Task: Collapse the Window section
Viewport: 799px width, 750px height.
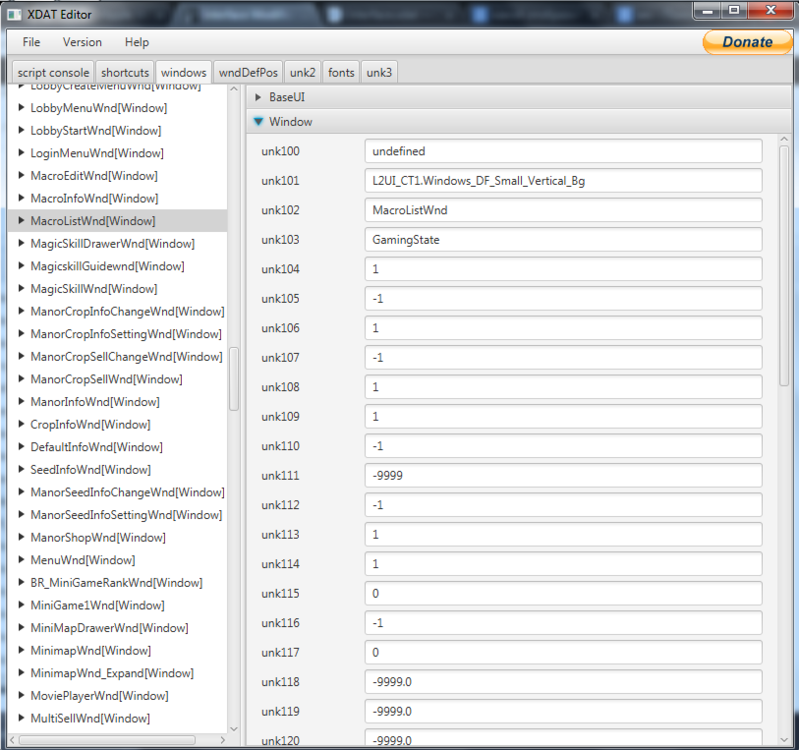Action: pyautogui.click(x=258, y=122)
